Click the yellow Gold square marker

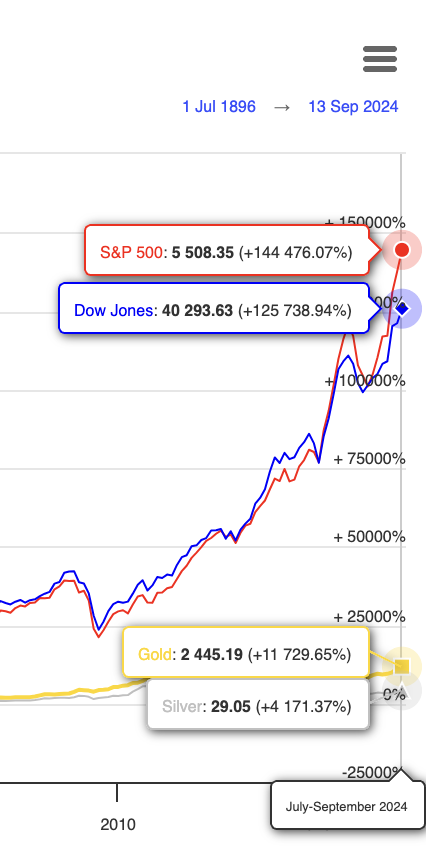pos(402,666)
